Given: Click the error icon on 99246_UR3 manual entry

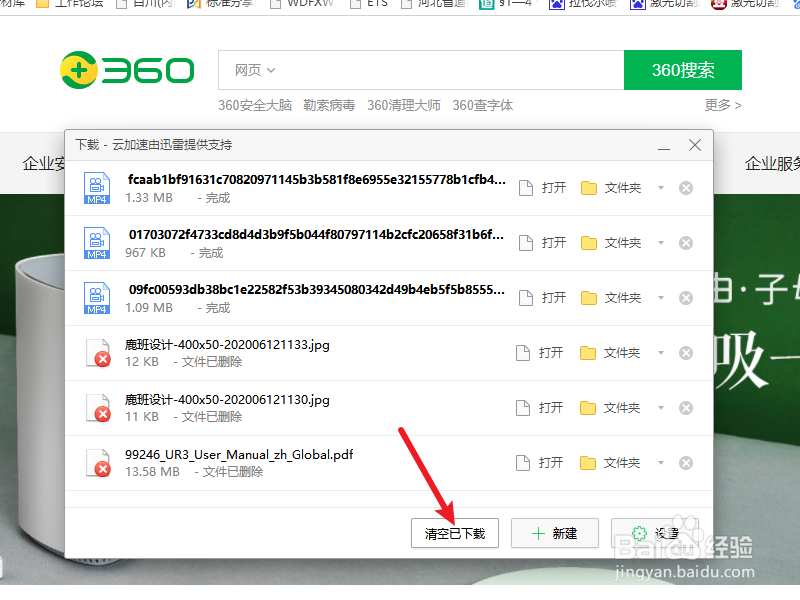Looking at the screenshot, I should [x=96, y=462].
